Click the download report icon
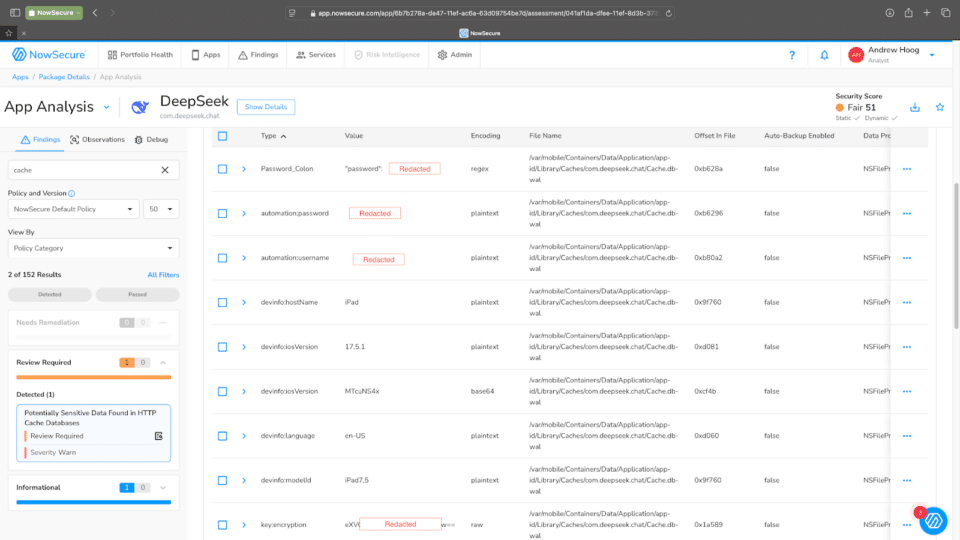The height and width of the screenshot is (540, 960). click(914, 107)
